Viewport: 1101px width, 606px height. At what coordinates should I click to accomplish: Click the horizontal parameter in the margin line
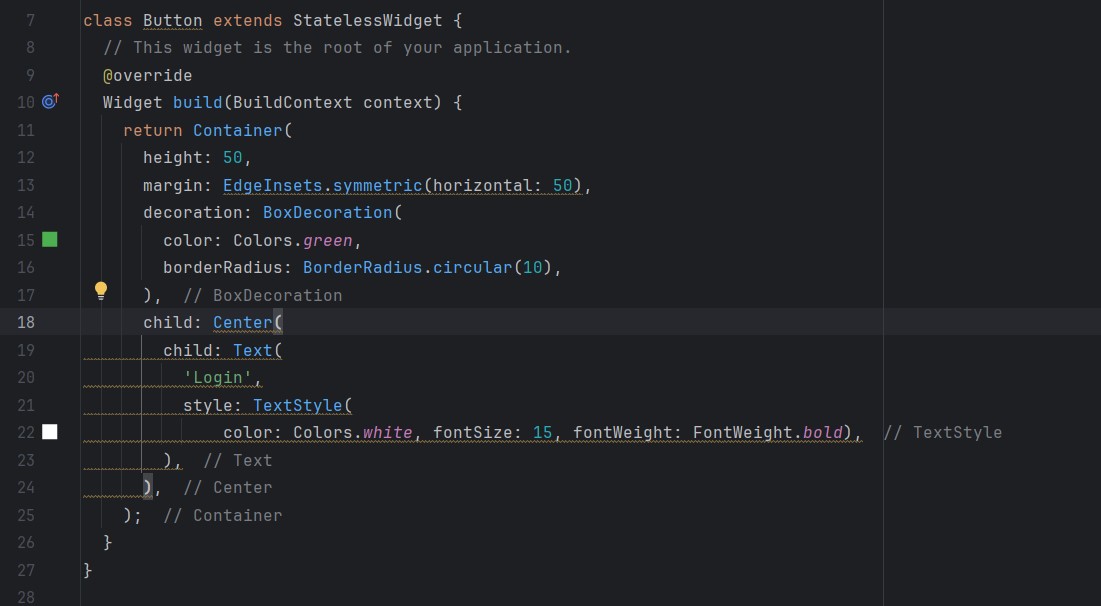point(483,185)
